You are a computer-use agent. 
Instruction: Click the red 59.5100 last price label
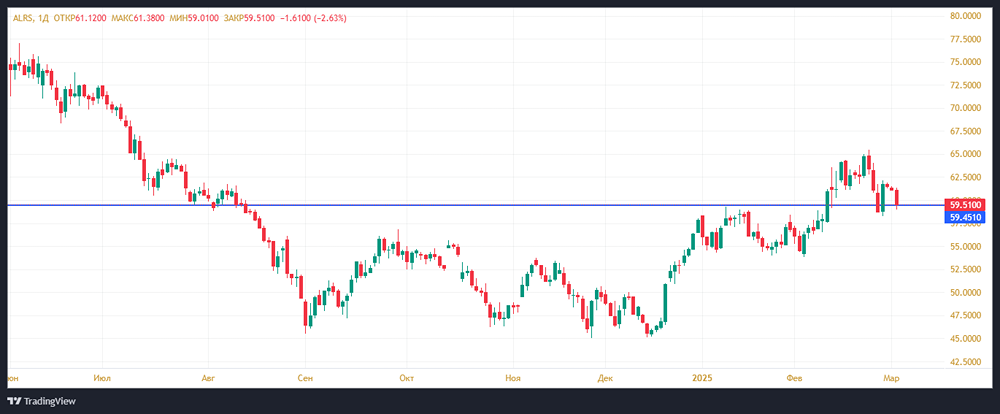pos(965,205)
